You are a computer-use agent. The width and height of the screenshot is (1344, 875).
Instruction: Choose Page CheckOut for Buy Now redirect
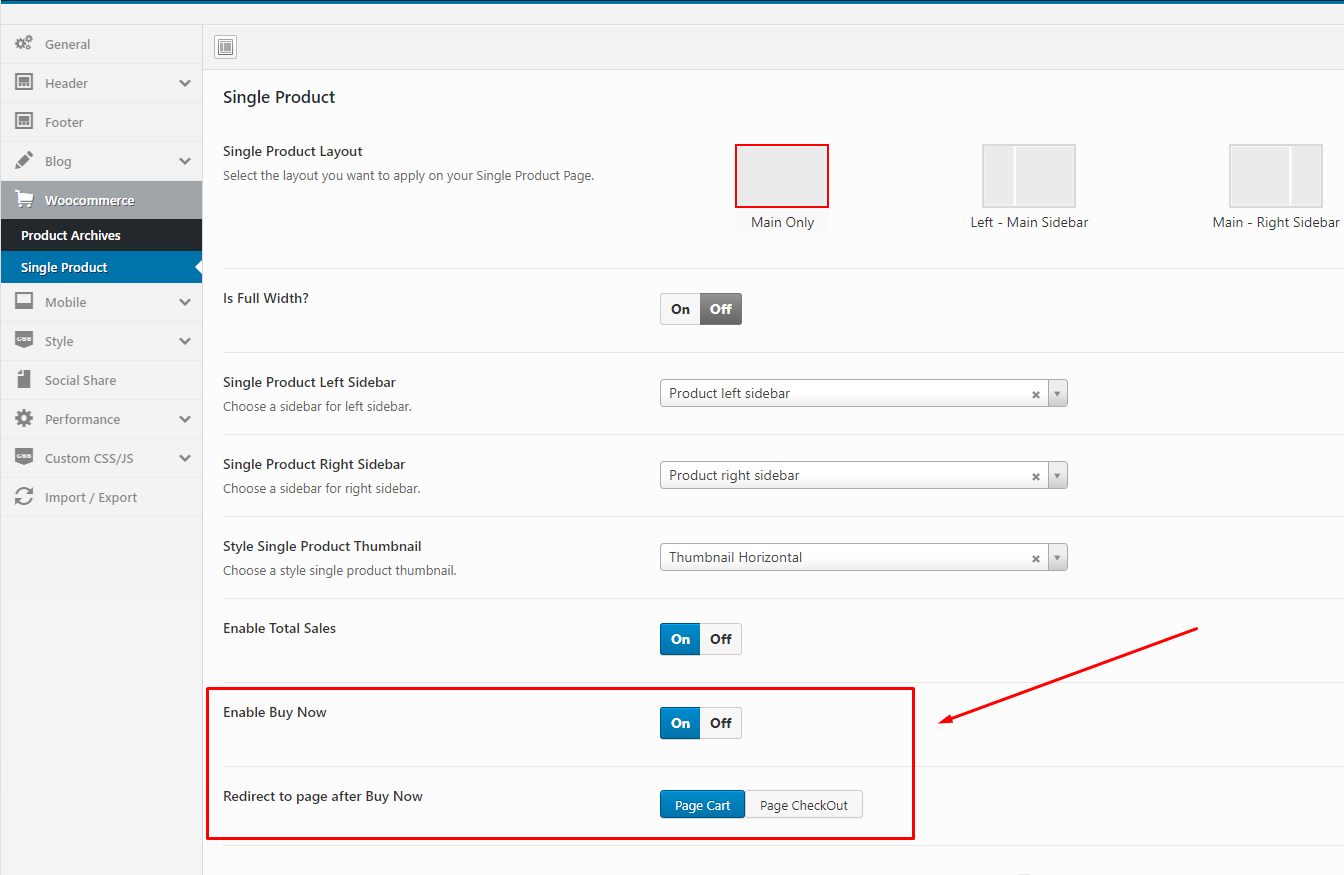[x=803, y=805]
